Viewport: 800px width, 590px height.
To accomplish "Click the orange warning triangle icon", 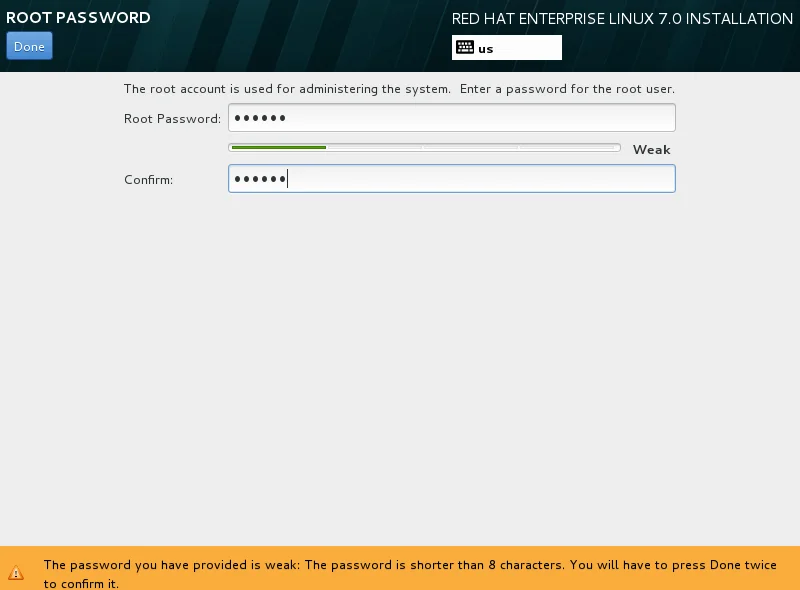I will 16,573.
